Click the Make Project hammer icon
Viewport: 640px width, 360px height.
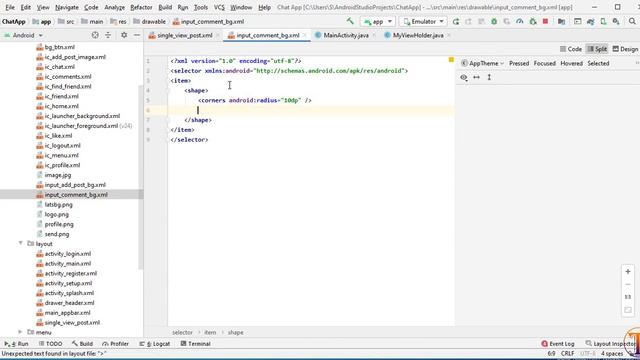[x=350, y=21]
